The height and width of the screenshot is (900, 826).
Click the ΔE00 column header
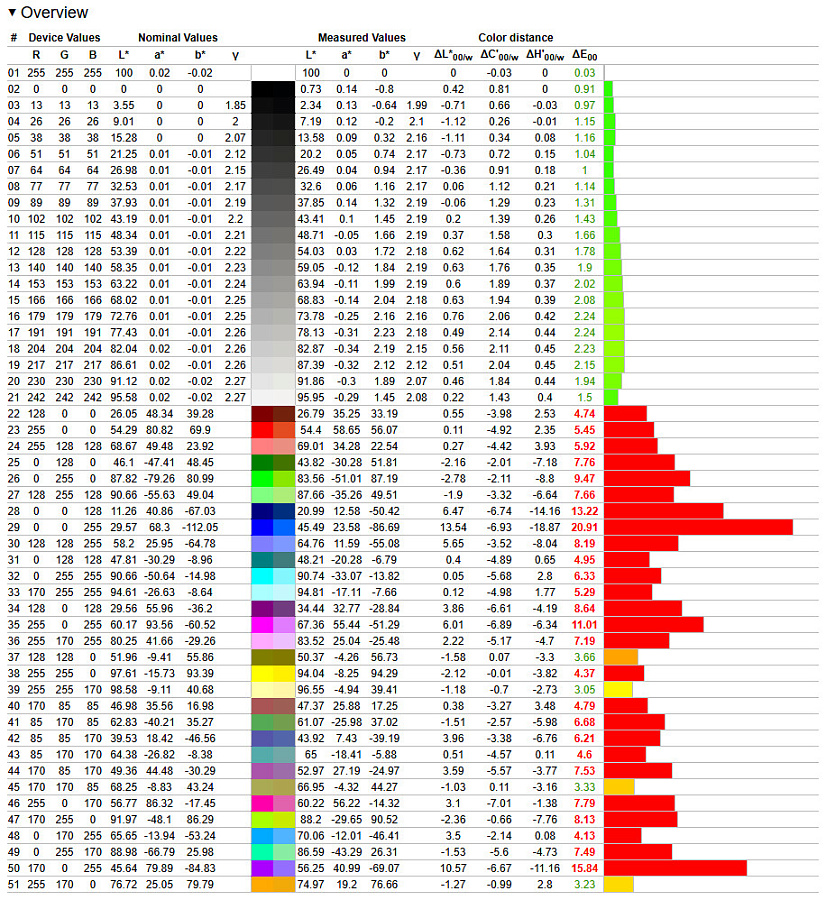[584, 55]
